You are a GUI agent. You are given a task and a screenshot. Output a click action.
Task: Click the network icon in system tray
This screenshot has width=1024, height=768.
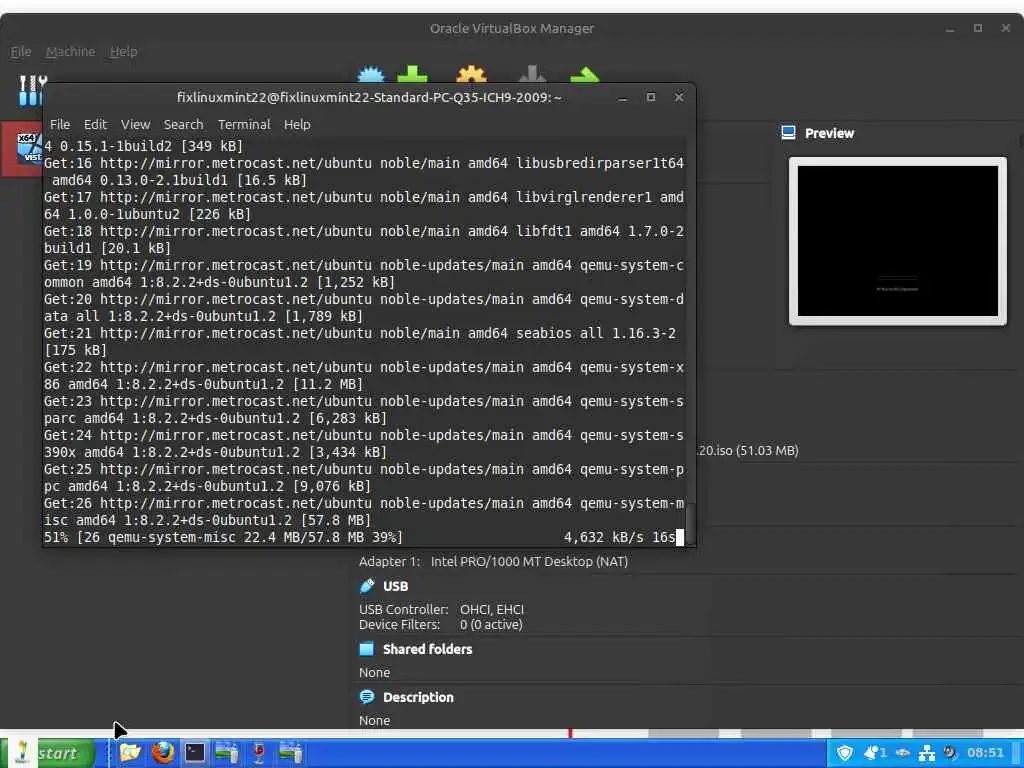coord(926,754)
